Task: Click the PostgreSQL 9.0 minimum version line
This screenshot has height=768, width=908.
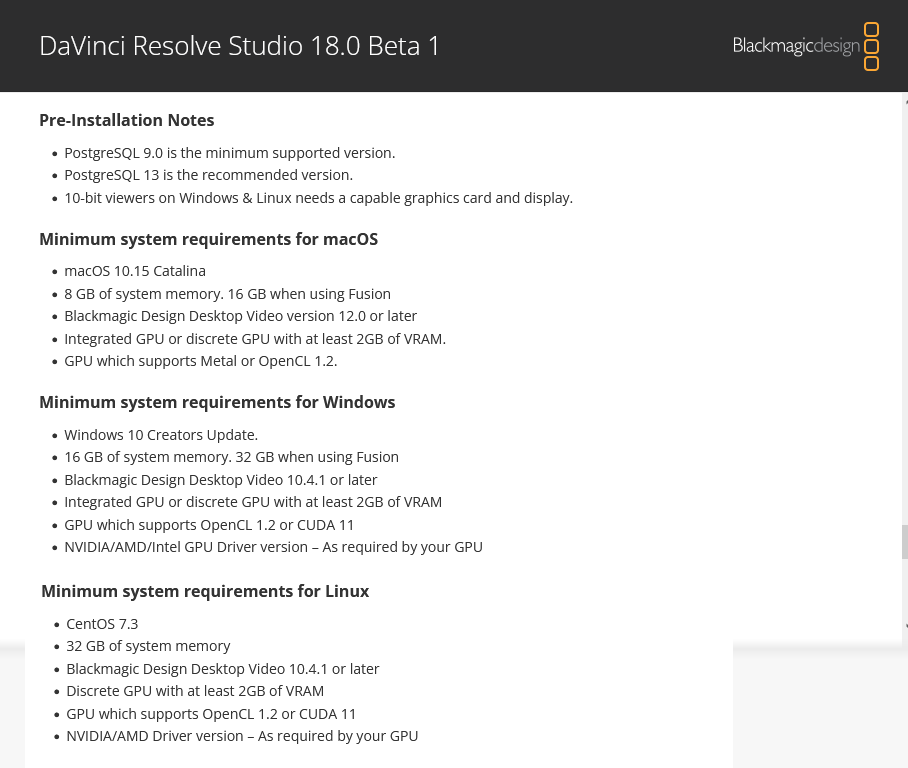Action: (x=229, y=153)
